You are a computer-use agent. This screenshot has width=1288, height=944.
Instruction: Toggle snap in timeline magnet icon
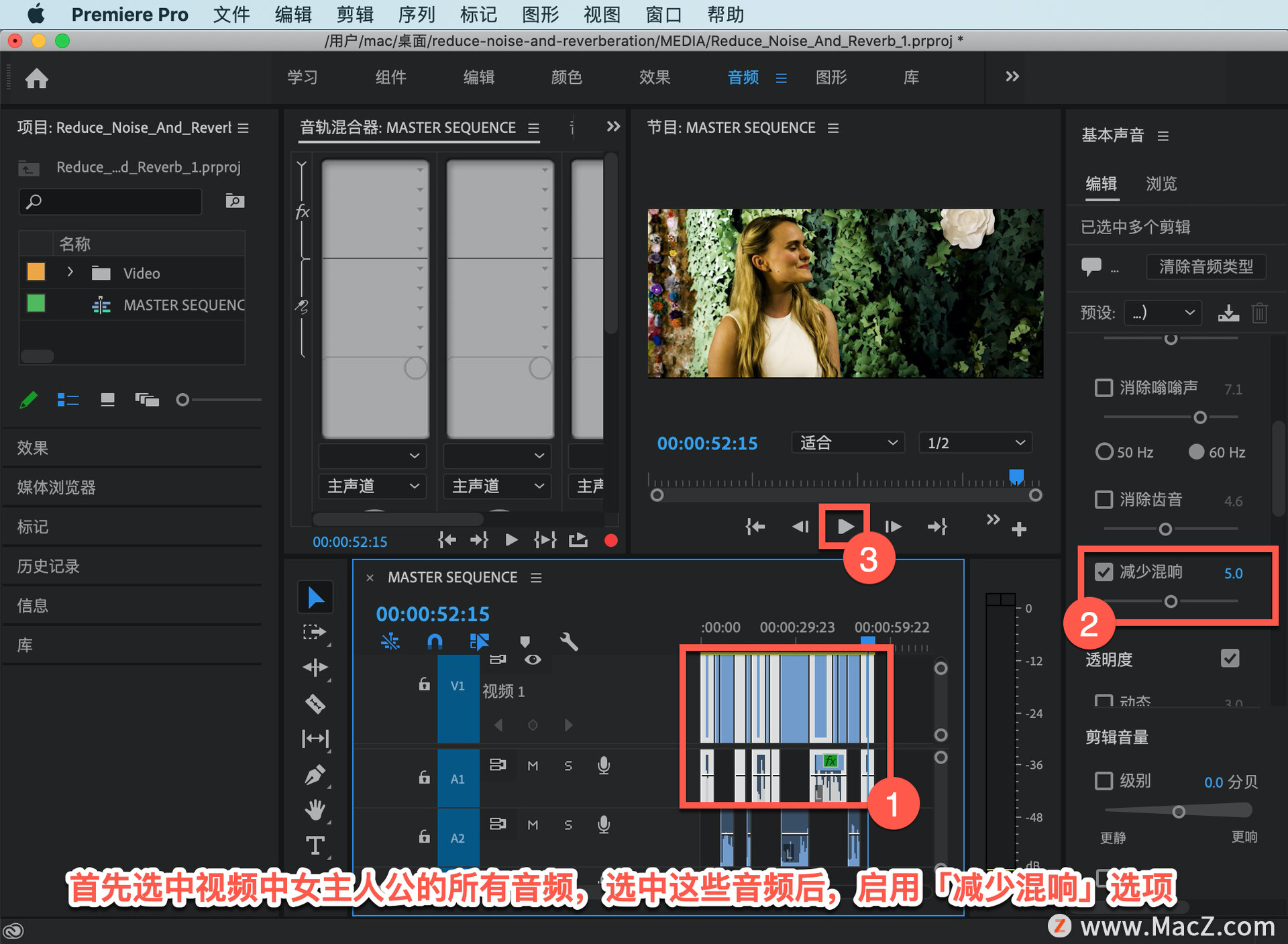pos(435,641)
